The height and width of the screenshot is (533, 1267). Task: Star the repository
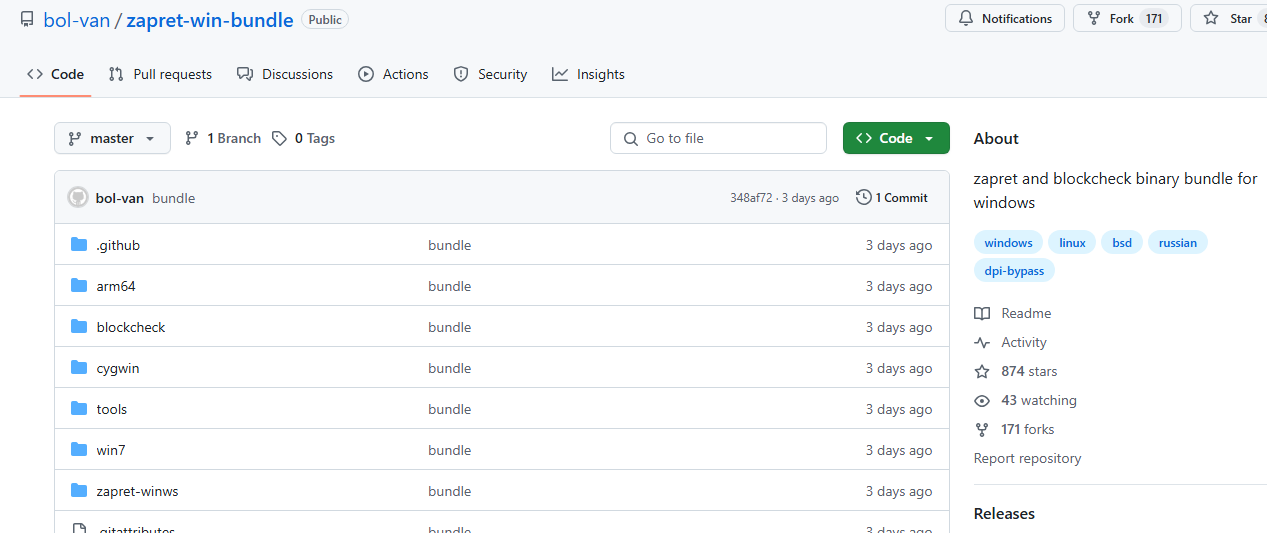[1229, 18]
